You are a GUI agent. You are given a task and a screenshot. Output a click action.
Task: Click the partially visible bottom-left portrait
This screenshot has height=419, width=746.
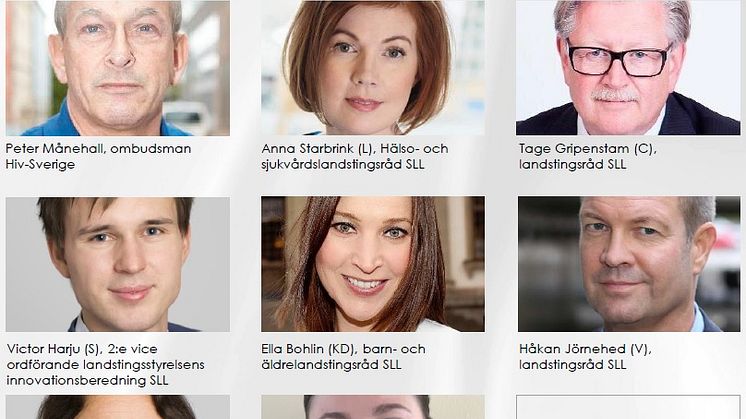(x=118, y=407)
